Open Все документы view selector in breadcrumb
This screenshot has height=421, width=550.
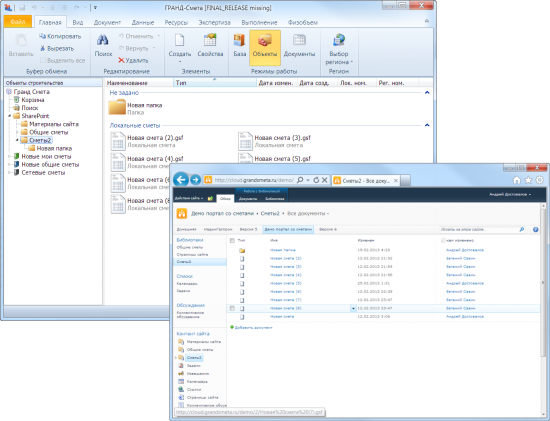pyautogui.click(x=308, y=213)
